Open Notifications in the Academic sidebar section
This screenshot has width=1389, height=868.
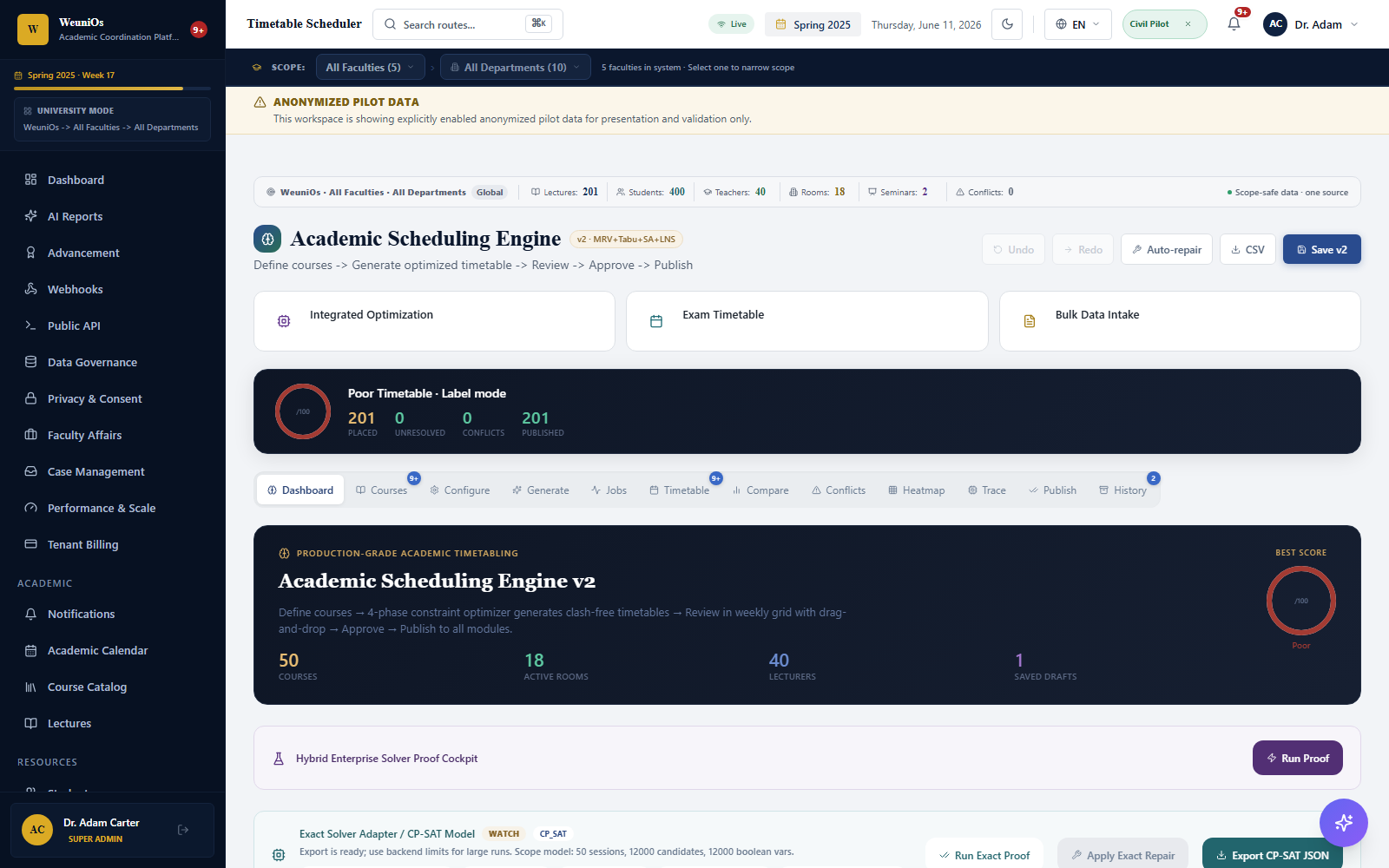[x=113, y=614]
